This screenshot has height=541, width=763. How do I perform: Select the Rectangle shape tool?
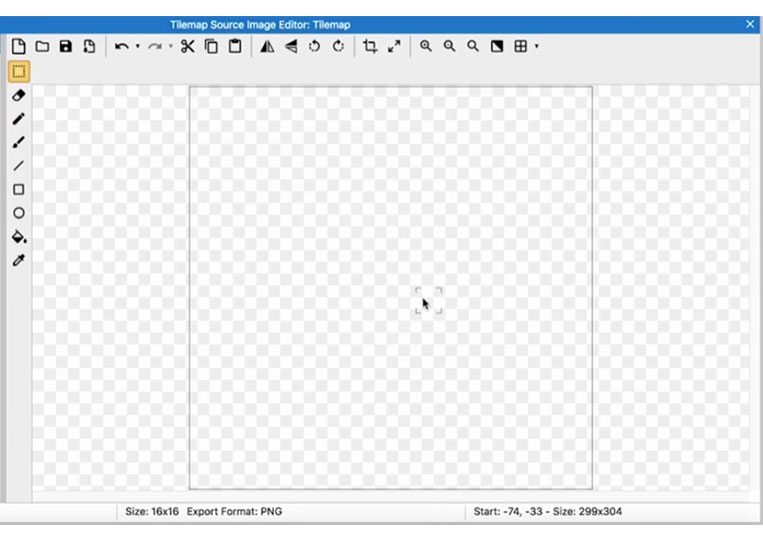click(18, 189)
